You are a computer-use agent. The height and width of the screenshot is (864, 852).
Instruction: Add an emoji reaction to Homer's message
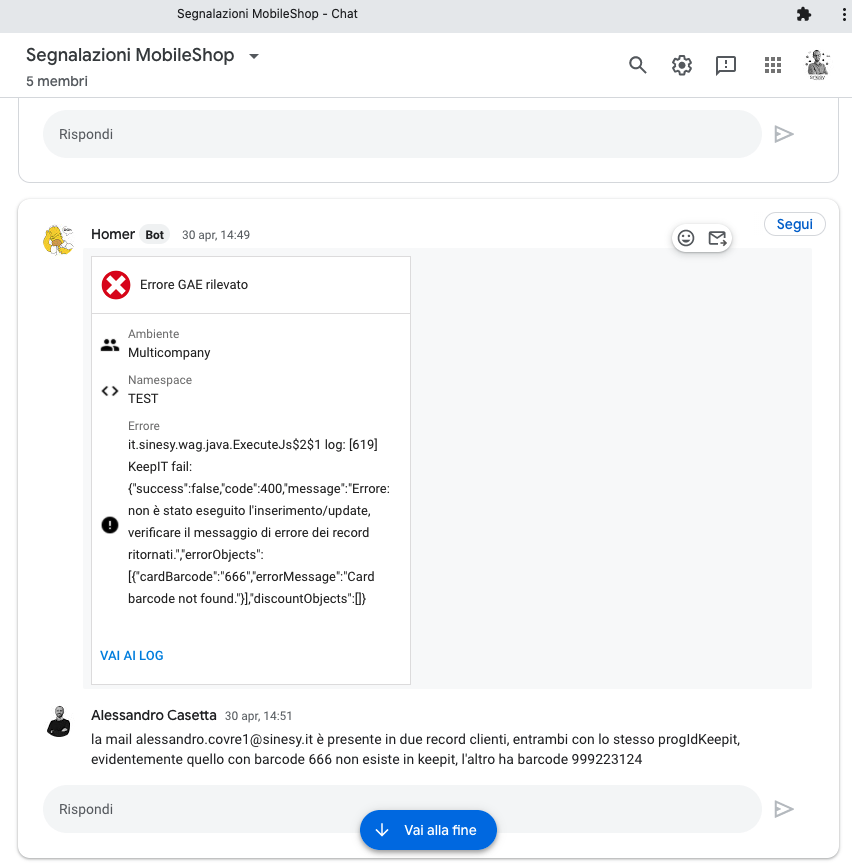[x=686, y=238]
